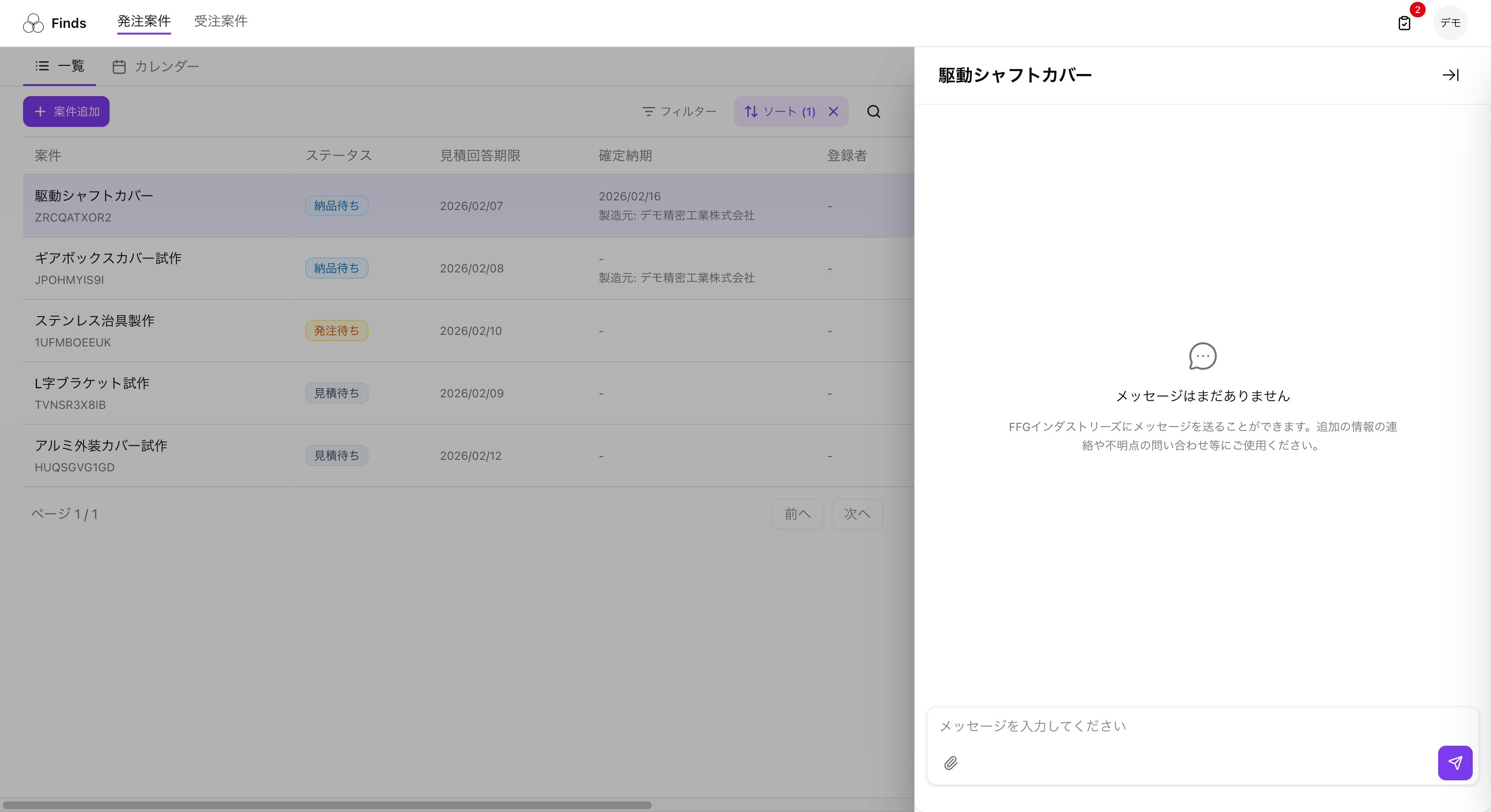Viewport: 1491px width, 812px height.
Task: Collapse the chat panel with the arrow icon
Action: point(1451,74)
